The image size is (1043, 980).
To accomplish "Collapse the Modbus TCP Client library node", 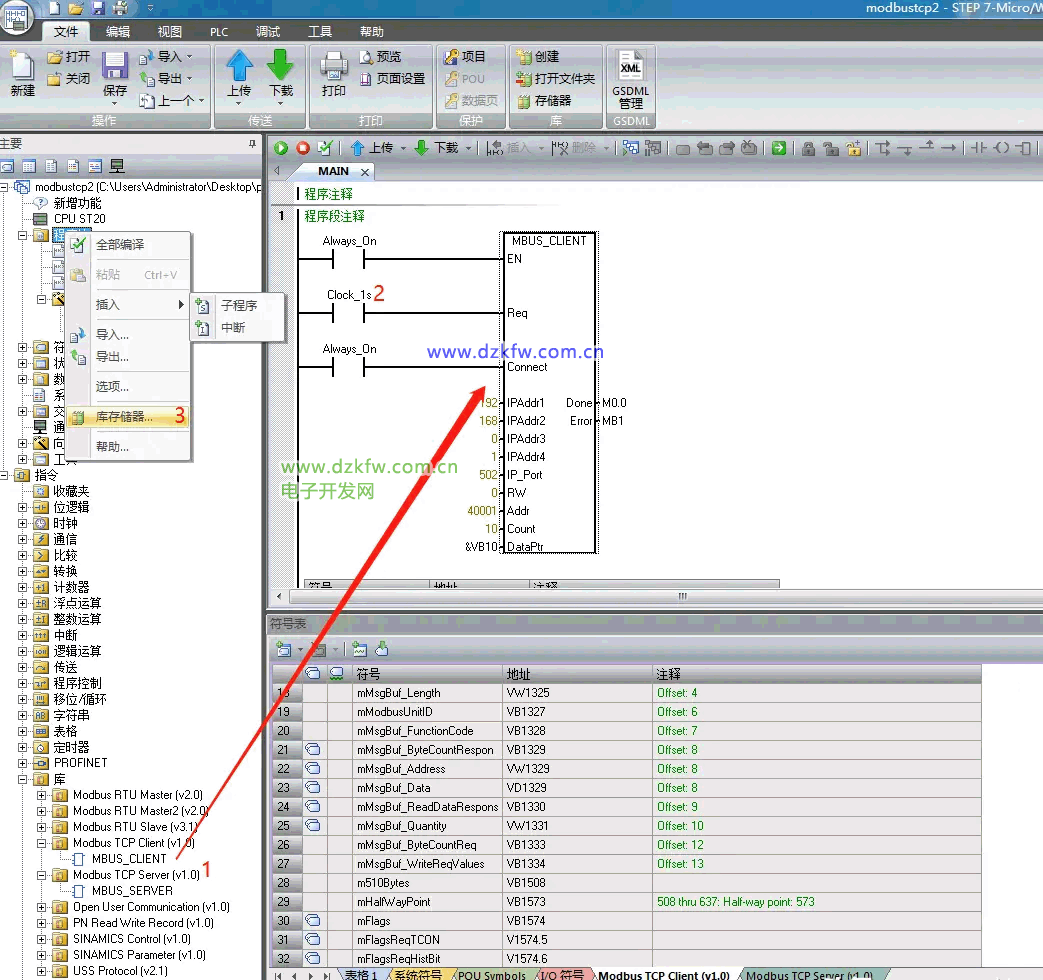I will click(x=42, y=843).
